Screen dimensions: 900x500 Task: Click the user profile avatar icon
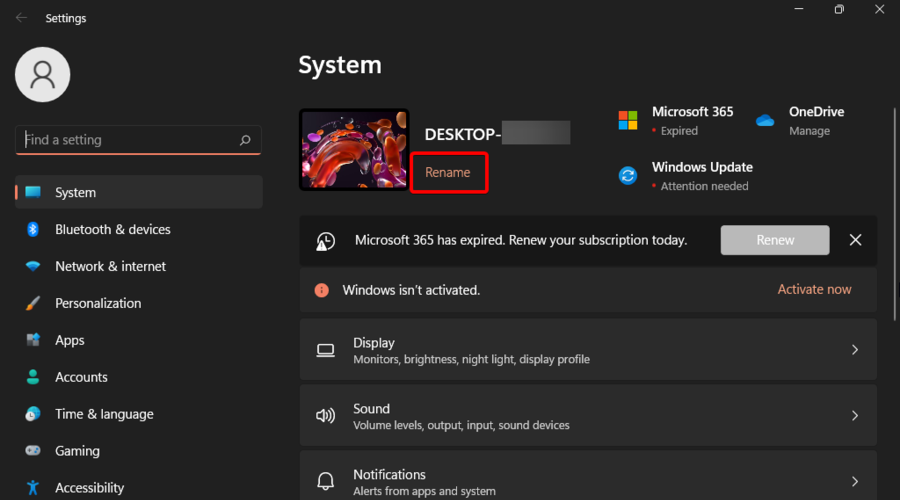43,75
